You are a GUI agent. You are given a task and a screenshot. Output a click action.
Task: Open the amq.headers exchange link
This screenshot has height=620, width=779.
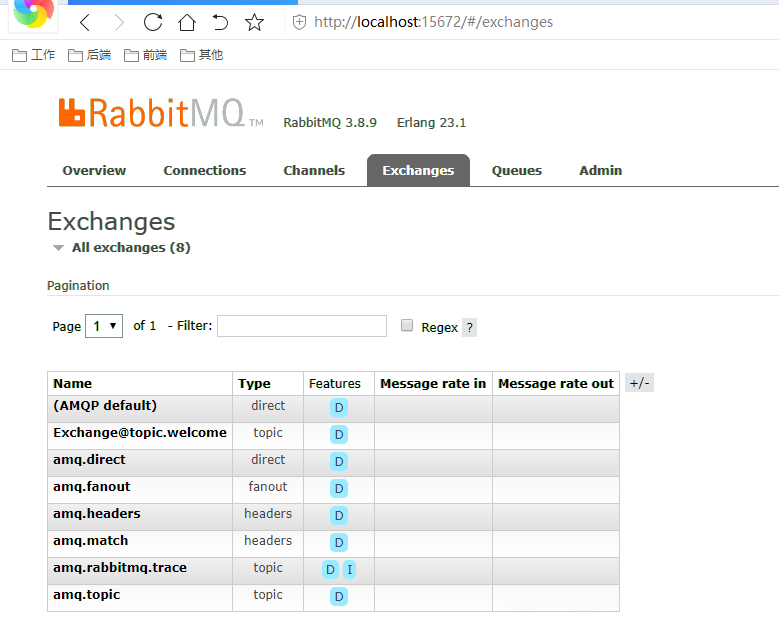97,513
